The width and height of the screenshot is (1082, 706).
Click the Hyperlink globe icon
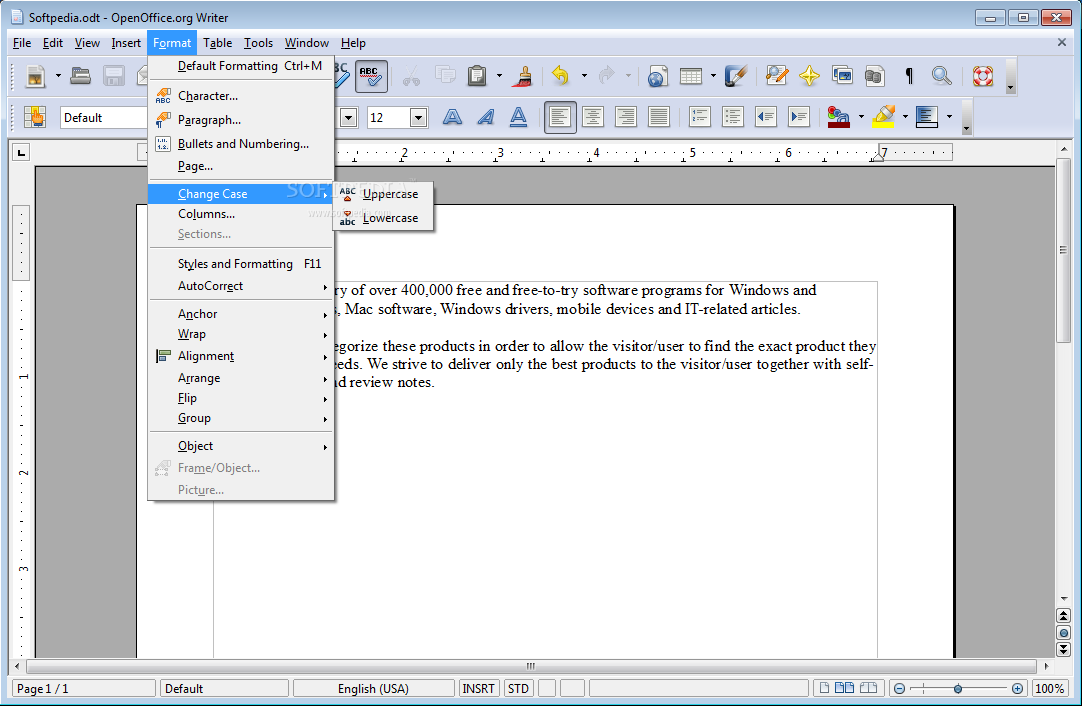click(657, 76)
